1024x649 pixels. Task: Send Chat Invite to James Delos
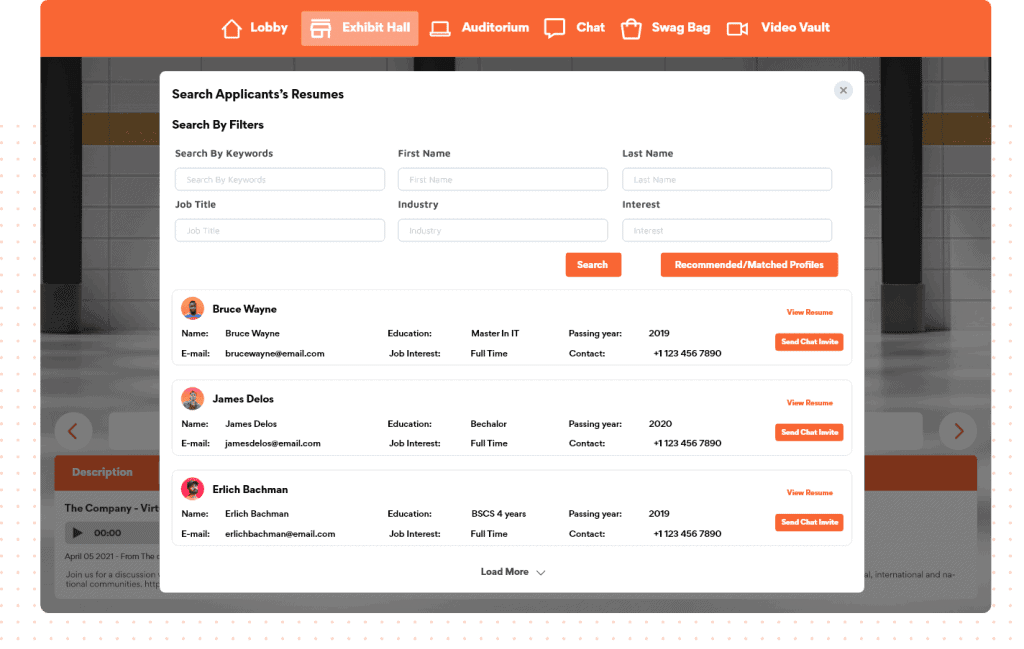pos(809,432)
